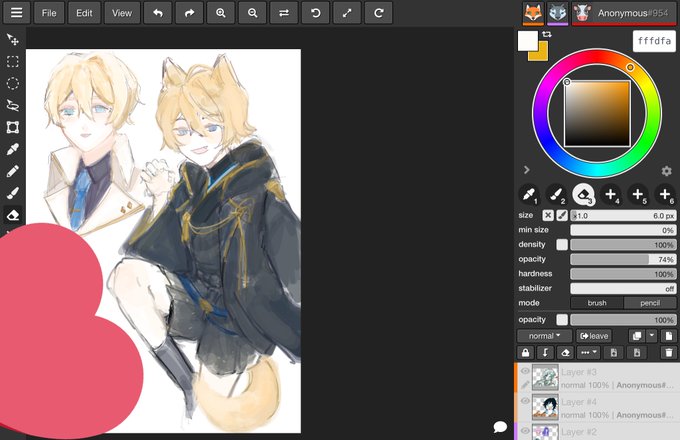
Task: Switch mode to pencil
Action: [650, 303]
